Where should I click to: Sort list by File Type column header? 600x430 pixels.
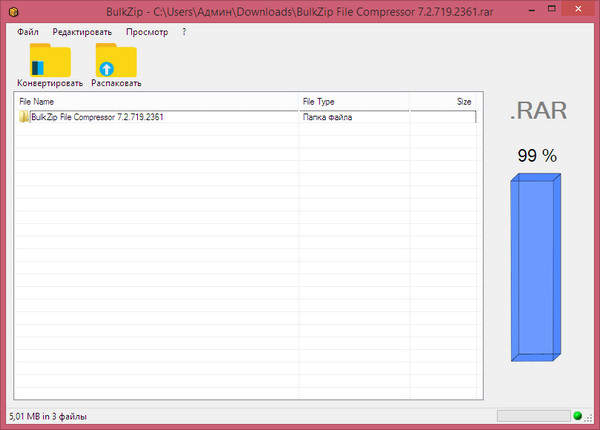tap(354, 101)
